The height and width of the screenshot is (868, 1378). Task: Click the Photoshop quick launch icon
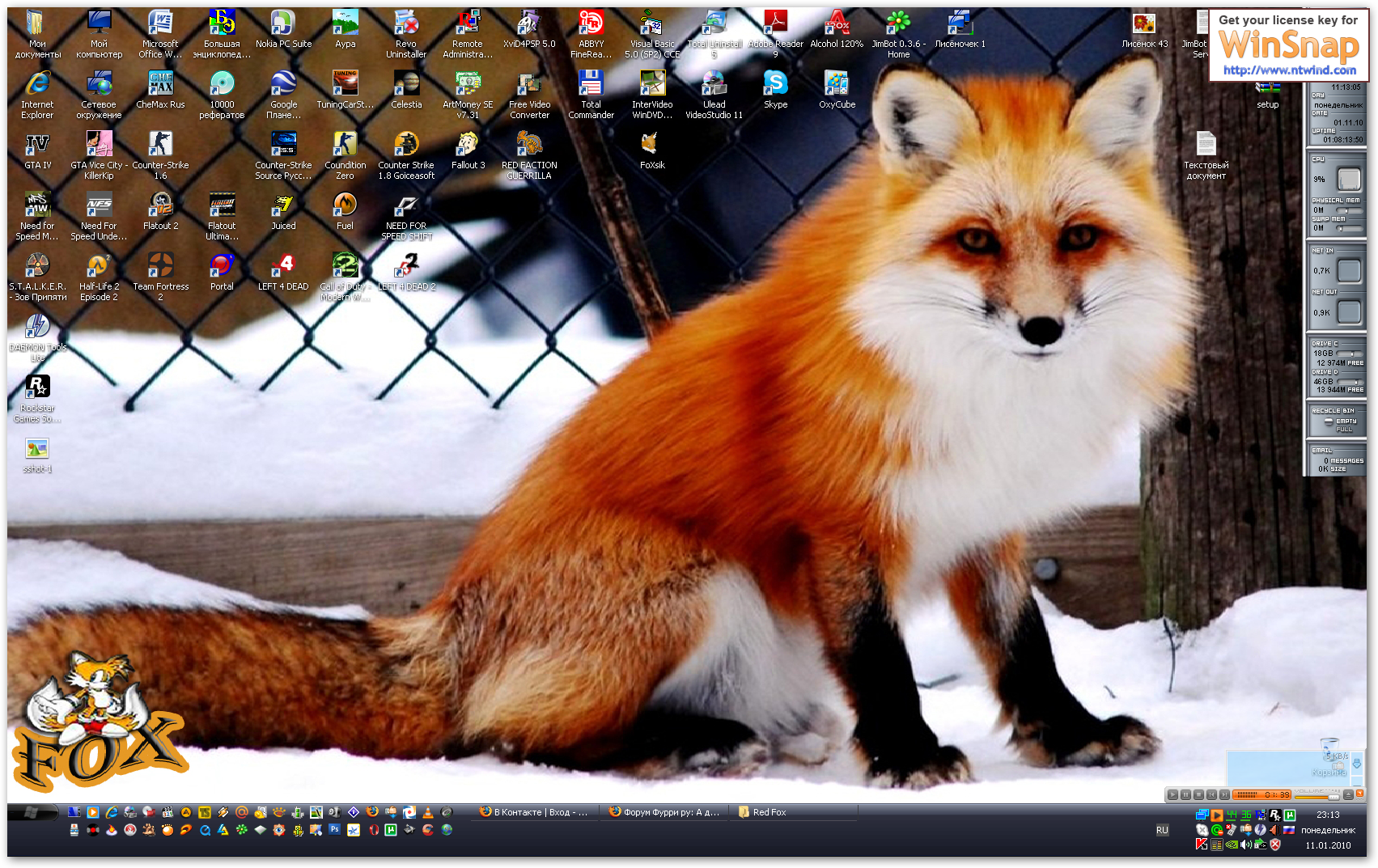coord(334,830)
